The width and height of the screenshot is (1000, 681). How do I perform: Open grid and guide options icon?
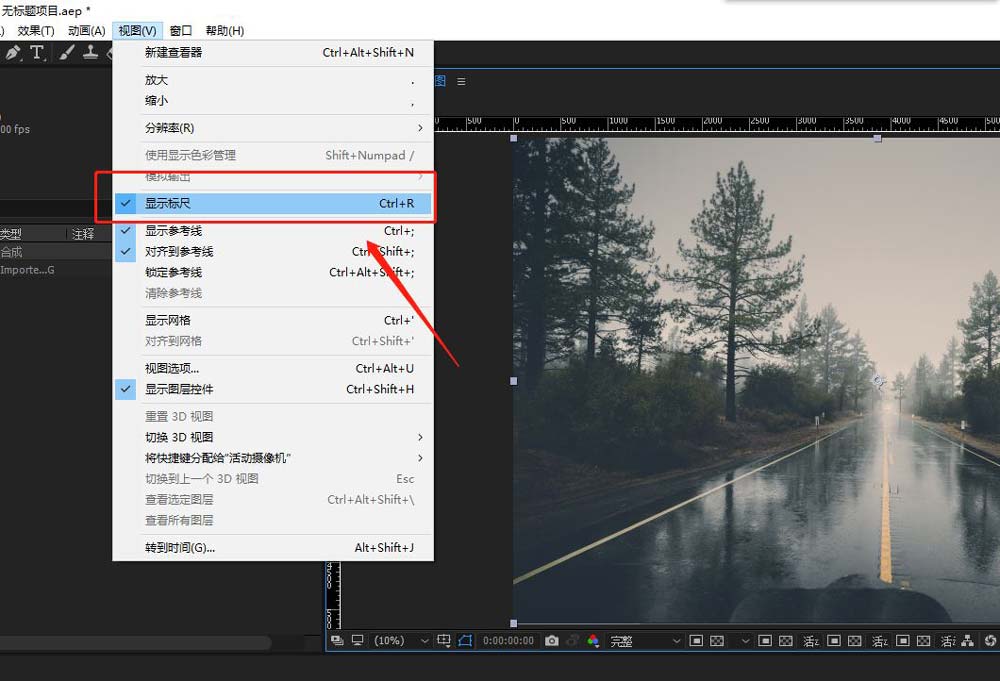pyautogui.click(x=444, y=640)
